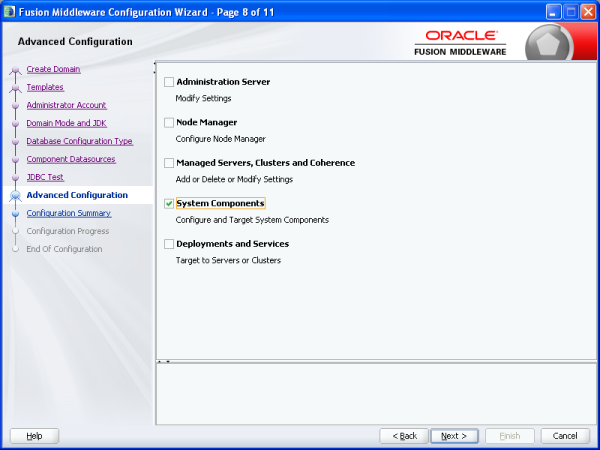The height and width of the screenshot is (450, 600).
Task: Enable Deployments and Services checkbox
Action: [169, 244]
